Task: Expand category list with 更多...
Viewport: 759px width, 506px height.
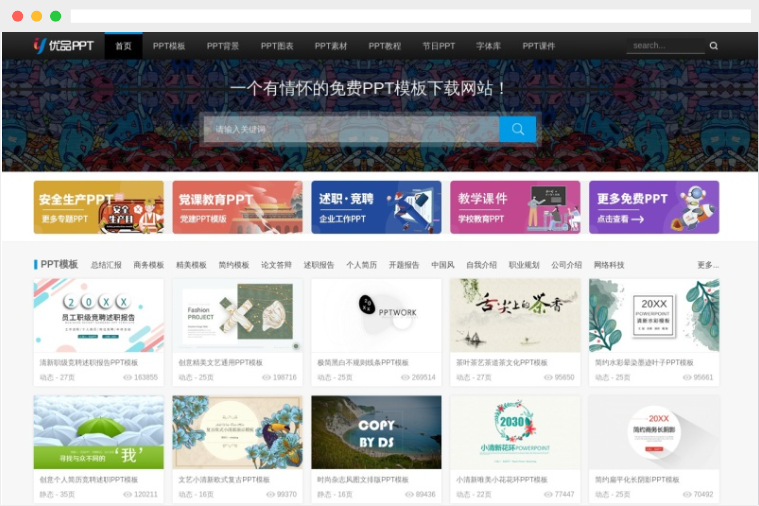Action: pyautogui.click(x=707, y=265)
